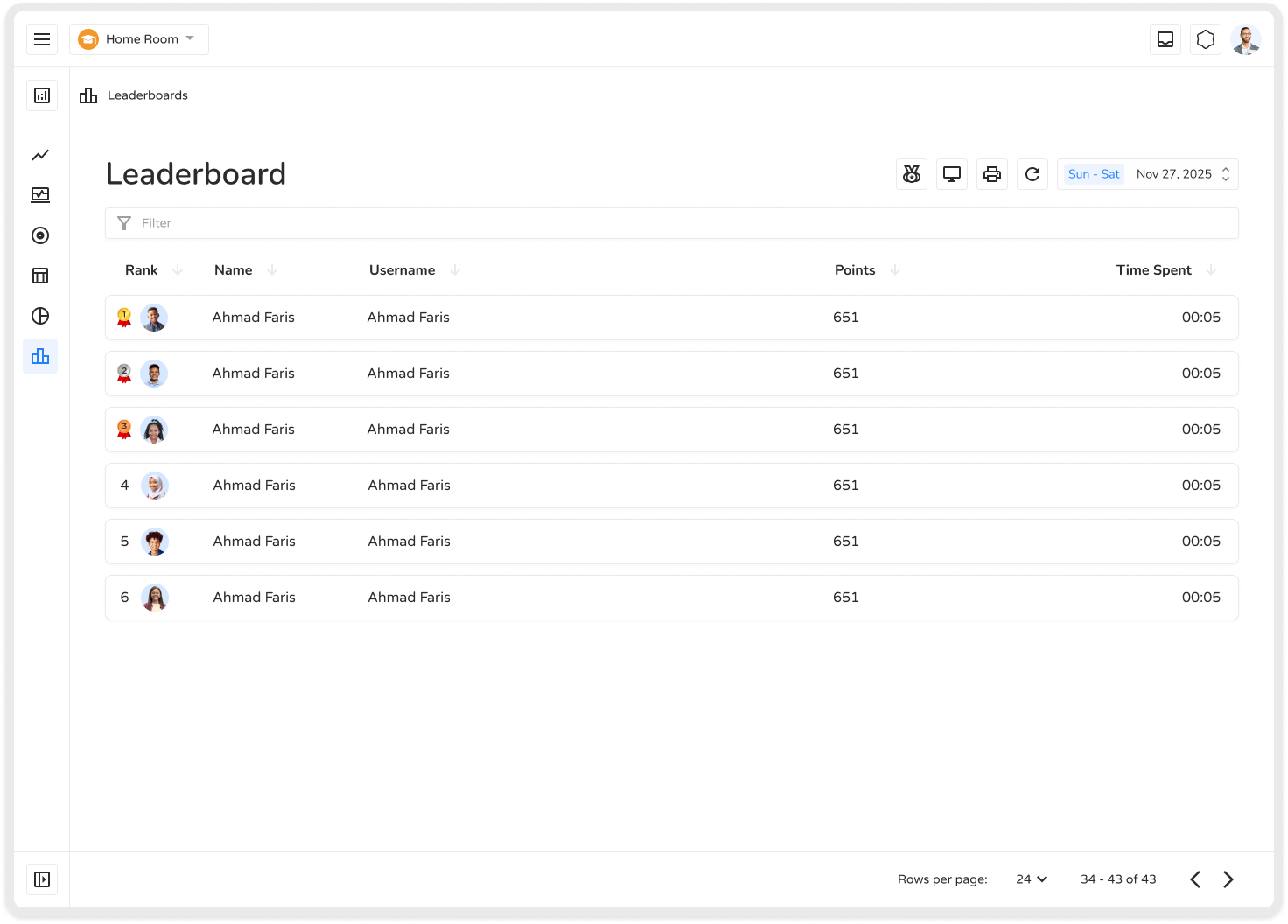Viewport: 1288px width, 924px height.
Task: Click the medal icon above the leaderboard
Action: pos(911,174)
